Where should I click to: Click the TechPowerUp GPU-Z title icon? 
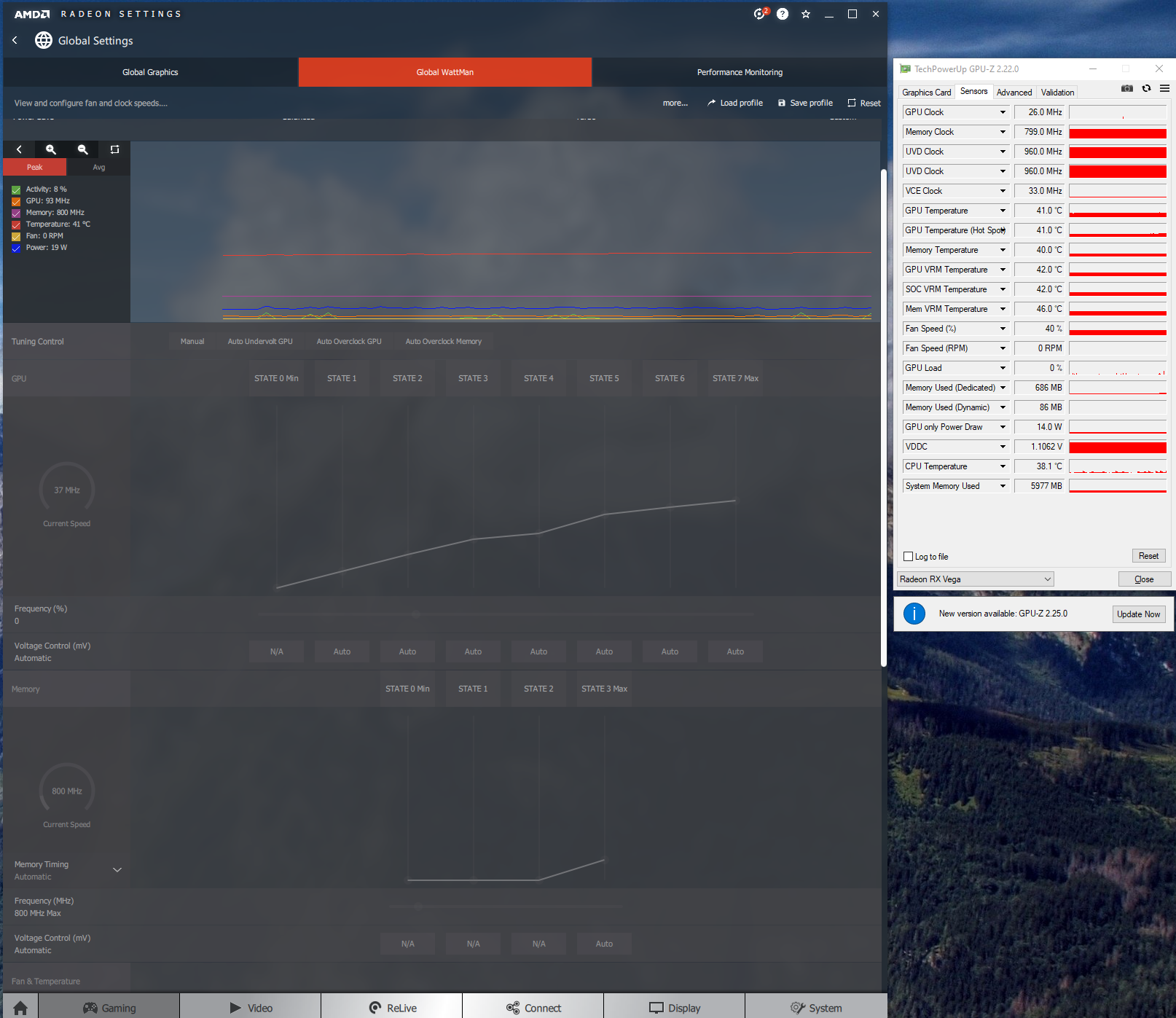coord(905,69)
